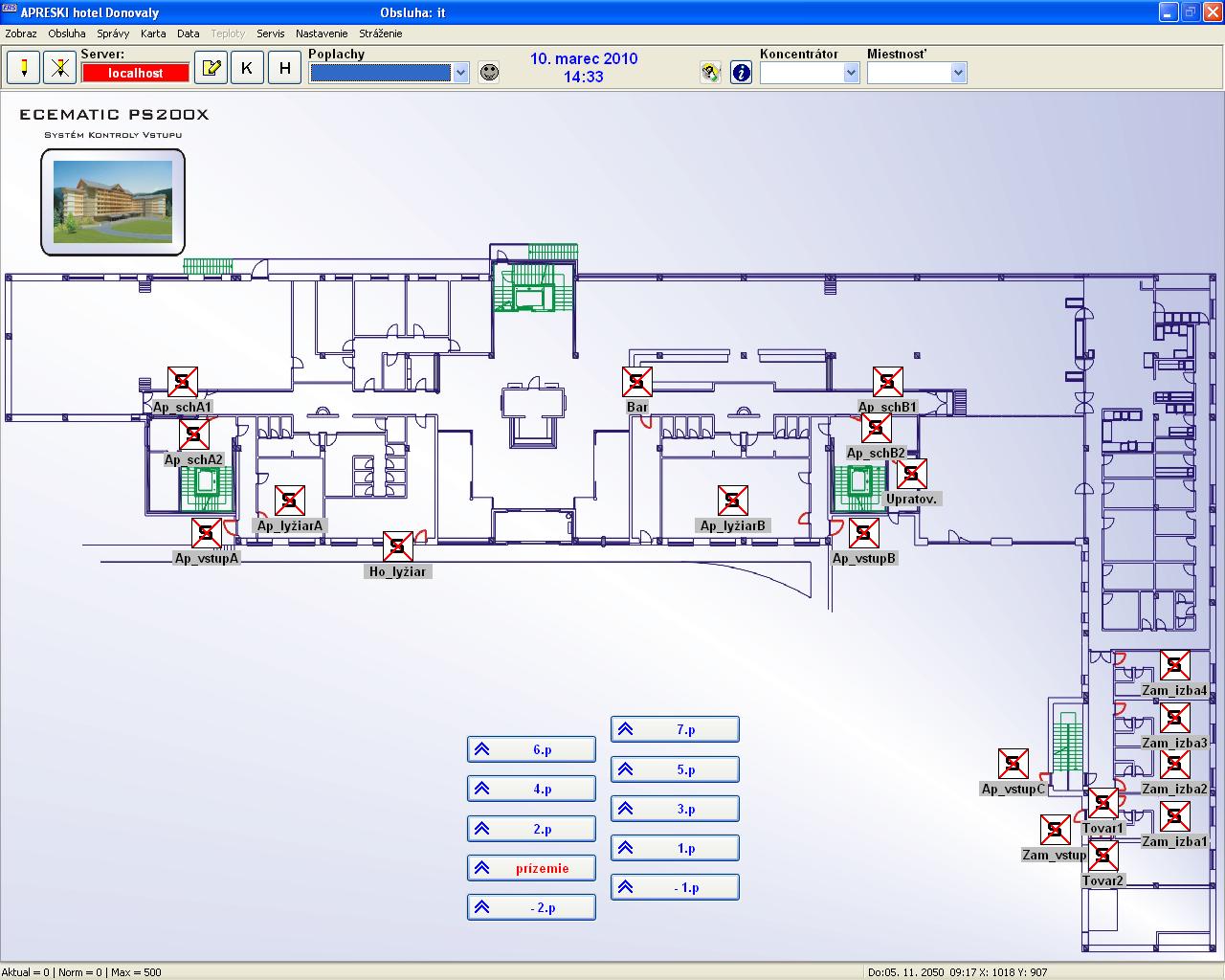
Task: Click the red localhost server field
Action: (x=136, y=73)
